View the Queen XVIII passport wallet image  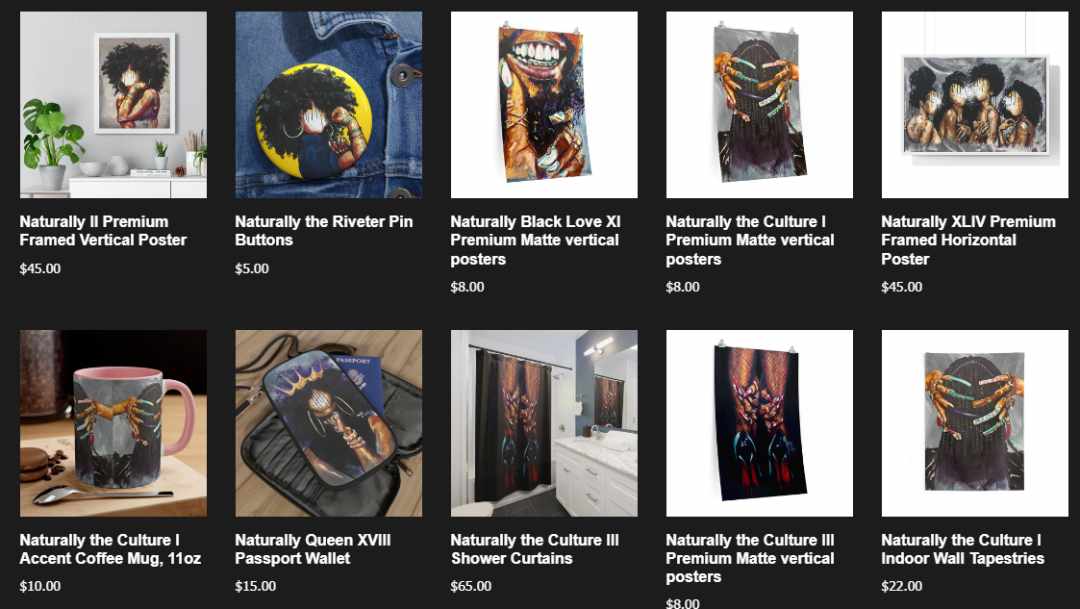point(329,423)
